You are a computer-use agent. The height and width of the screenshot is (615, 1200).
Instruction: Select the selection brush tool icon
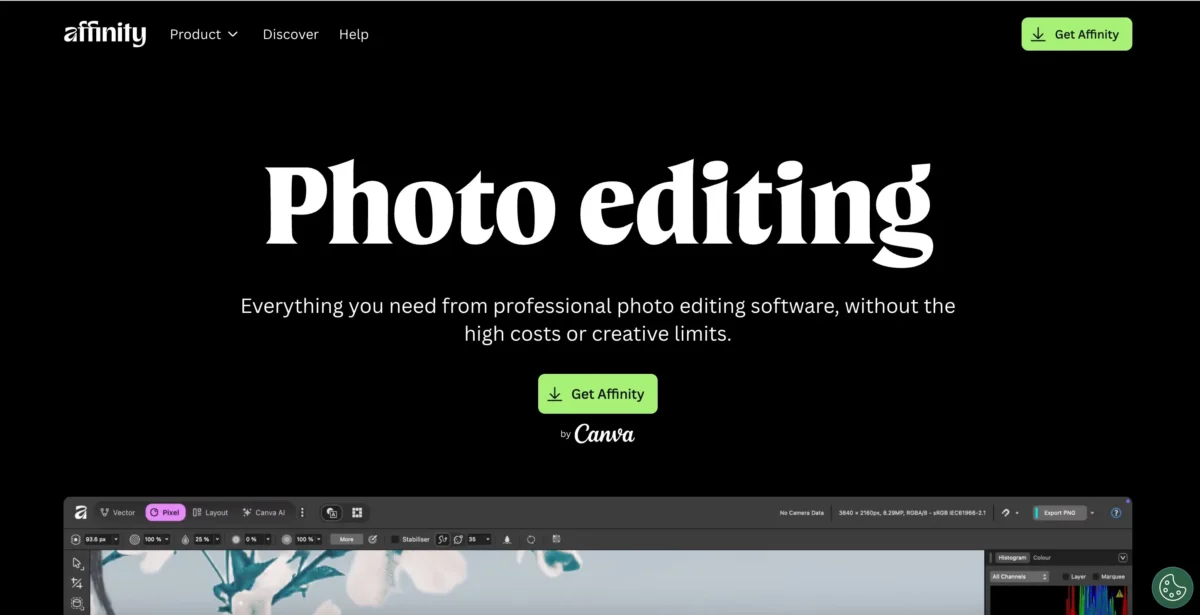(x=77, y=604)
